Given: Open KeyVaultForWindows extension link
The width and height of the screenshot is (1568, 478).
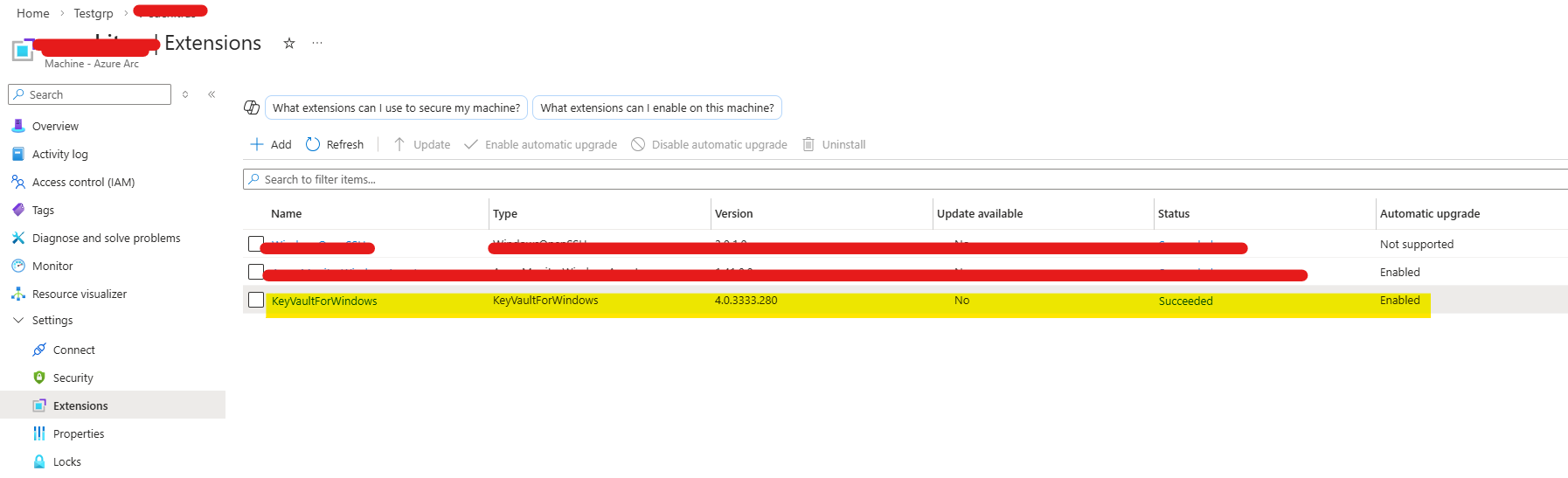Looking at the screenshot, I should coord(324,301).
